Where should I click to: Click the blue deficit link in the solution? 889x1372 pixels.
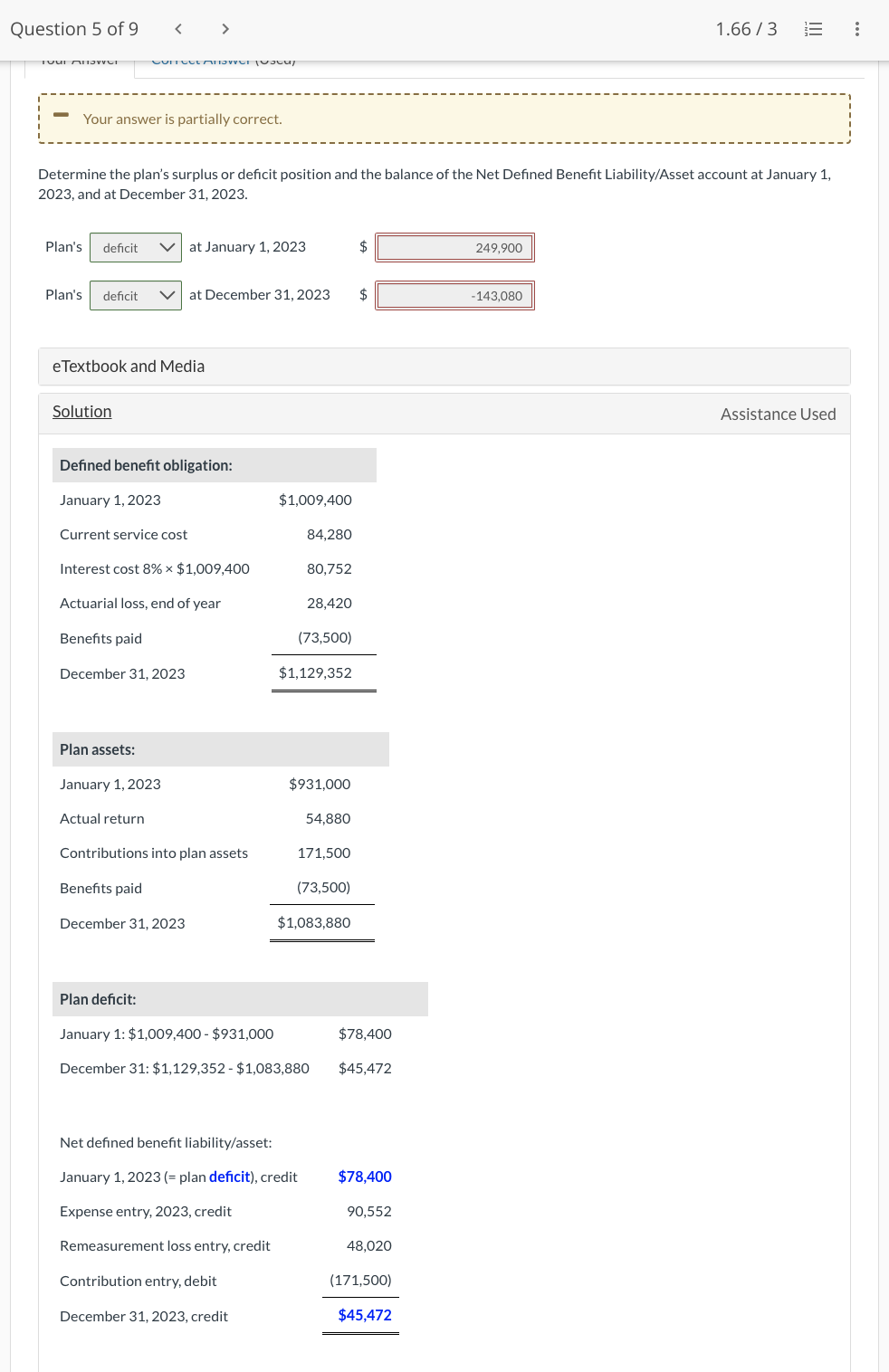[x=229, y=1177]
